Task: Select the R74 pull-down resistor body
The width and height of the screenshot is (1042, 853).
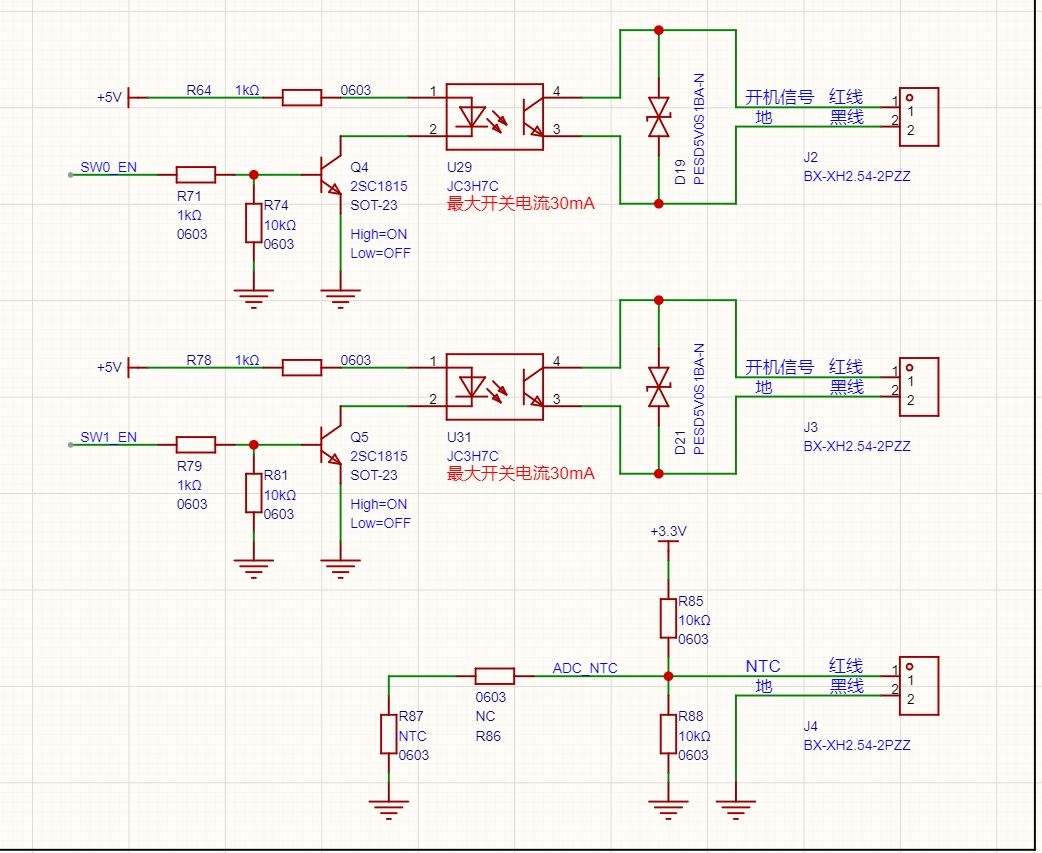Action: (x=253, y=222)
